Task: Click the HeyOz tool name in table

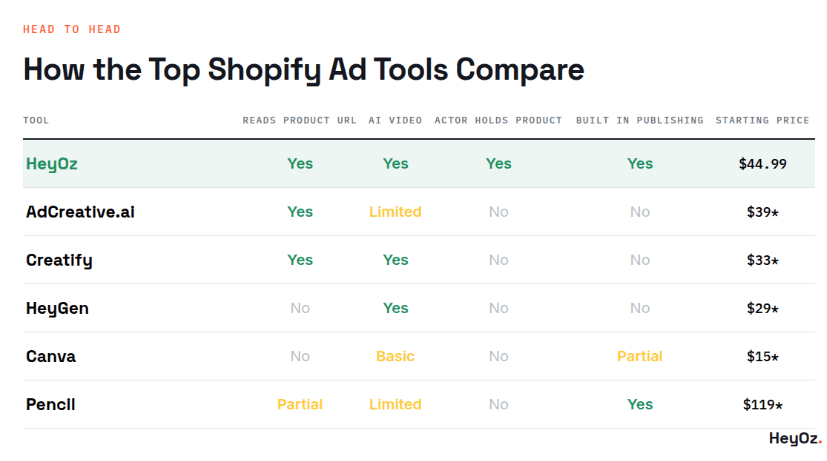Action: click(x=52, y=164)
